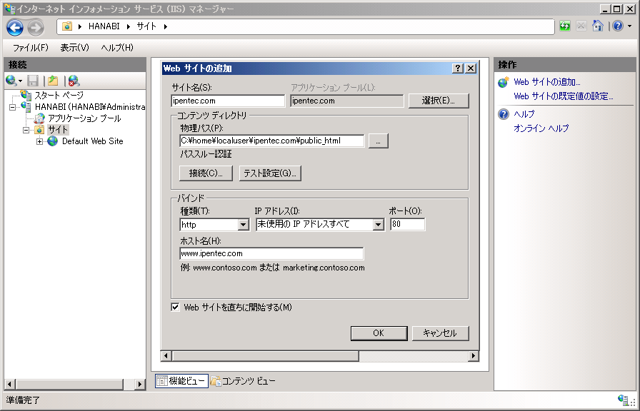
Task: Click the Forward navigation arrow icon
Action: click(x=36, y=28)
